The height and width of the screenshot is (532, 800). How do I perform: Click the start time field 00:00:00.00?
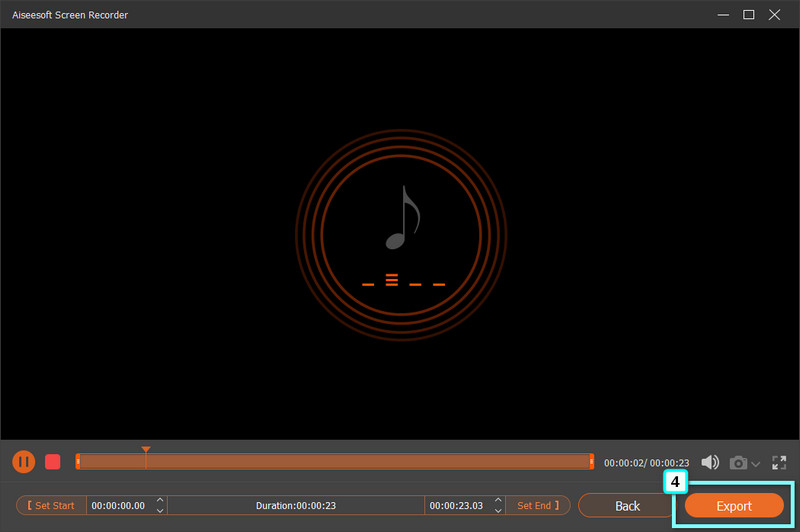[x=118, y=506]
